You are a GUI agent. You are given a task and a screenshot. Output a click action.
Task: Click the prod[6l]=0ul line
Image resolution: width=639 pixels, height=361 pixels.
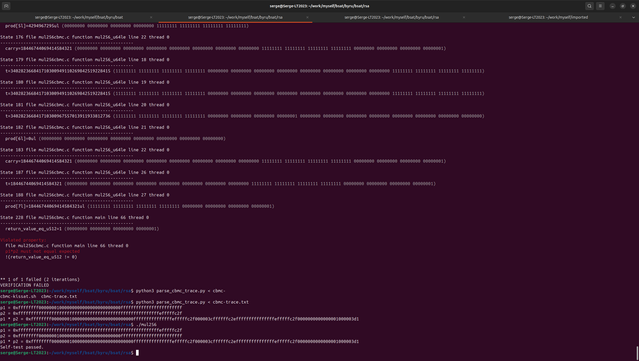coord(115,139)
